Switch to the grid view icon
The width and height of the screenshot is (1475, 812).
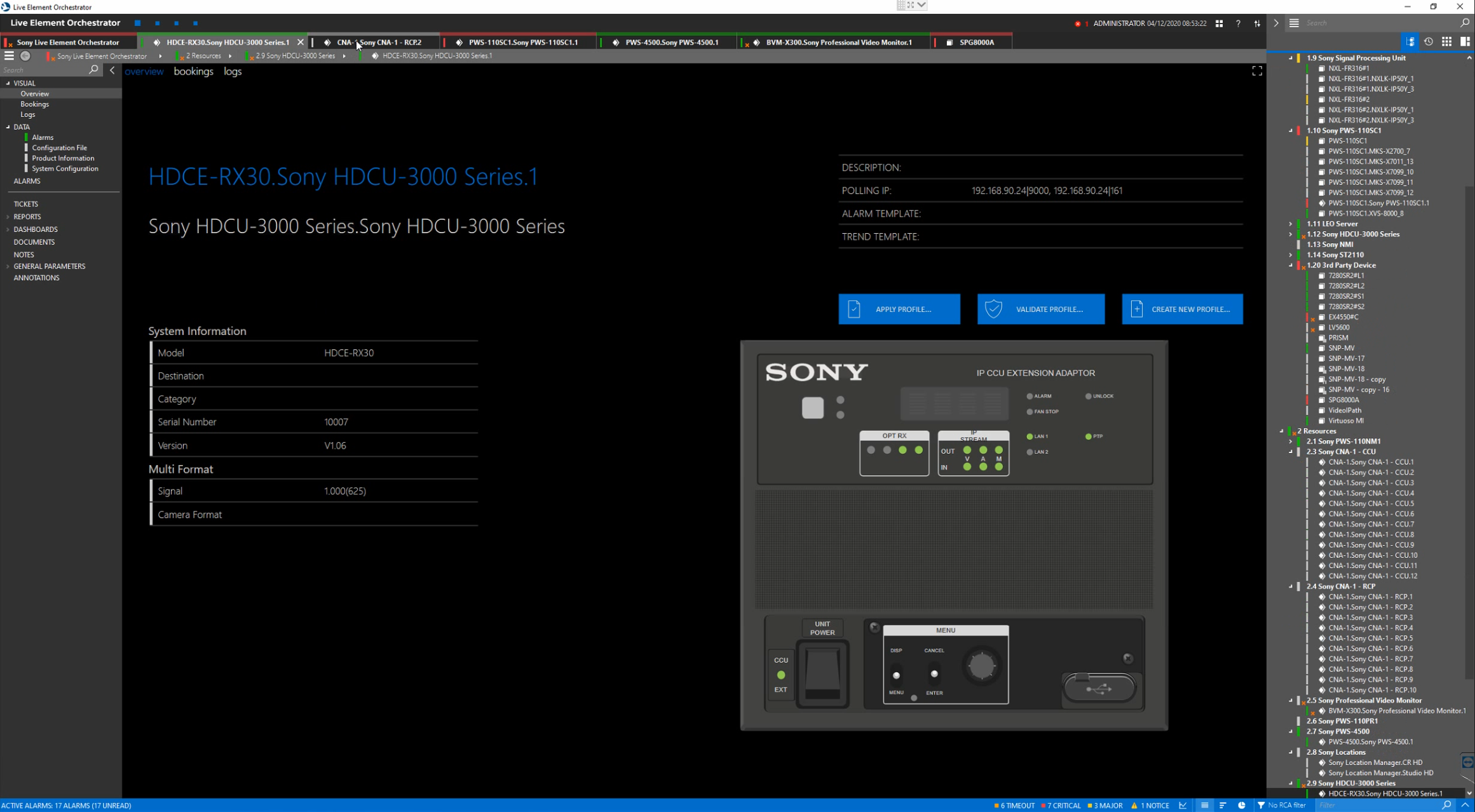click(x=1446, y=41)
